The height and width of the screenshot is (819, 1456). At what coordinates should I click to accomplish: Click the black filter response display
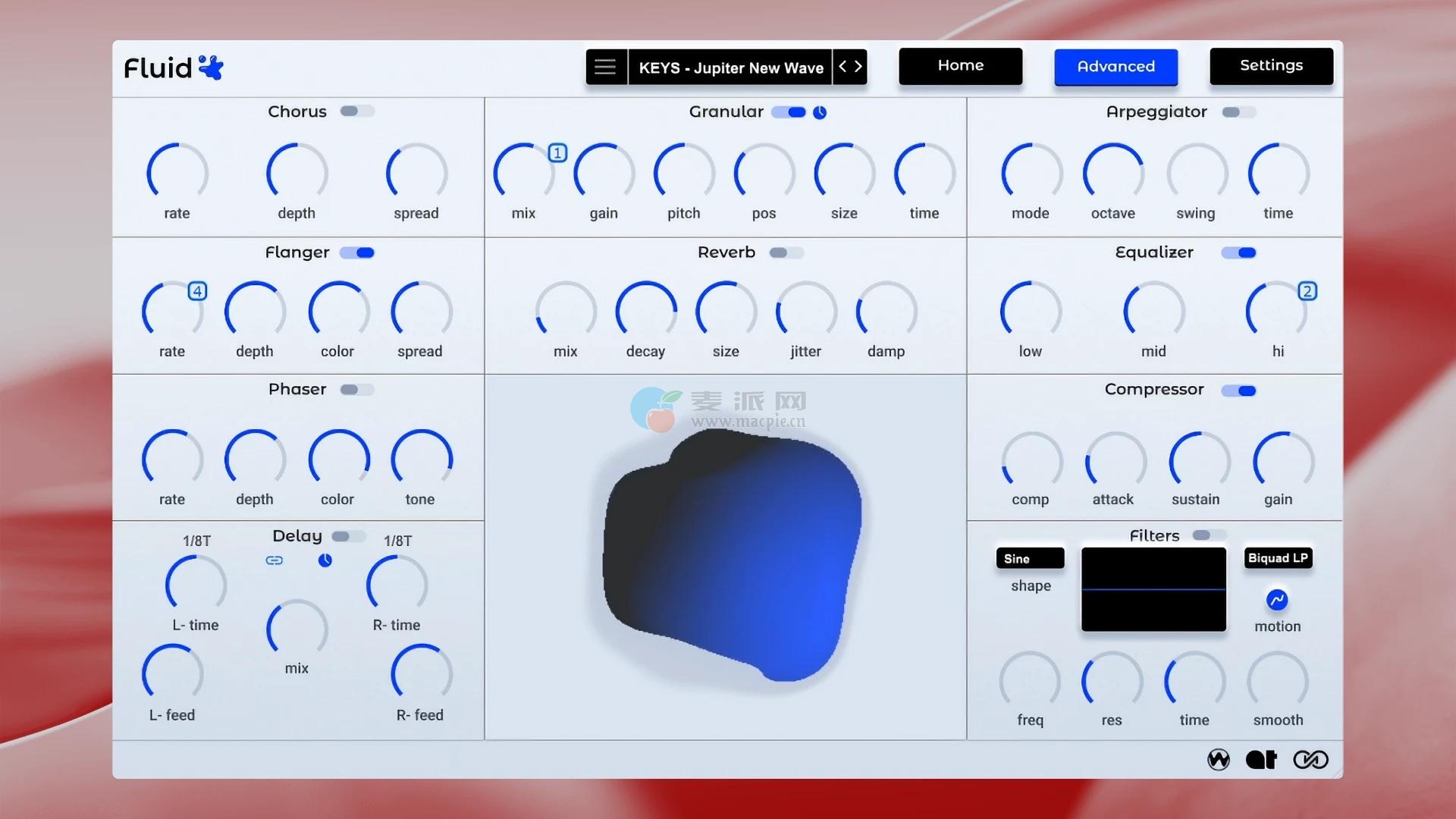pyautogui.click(x=1153, y=589)
